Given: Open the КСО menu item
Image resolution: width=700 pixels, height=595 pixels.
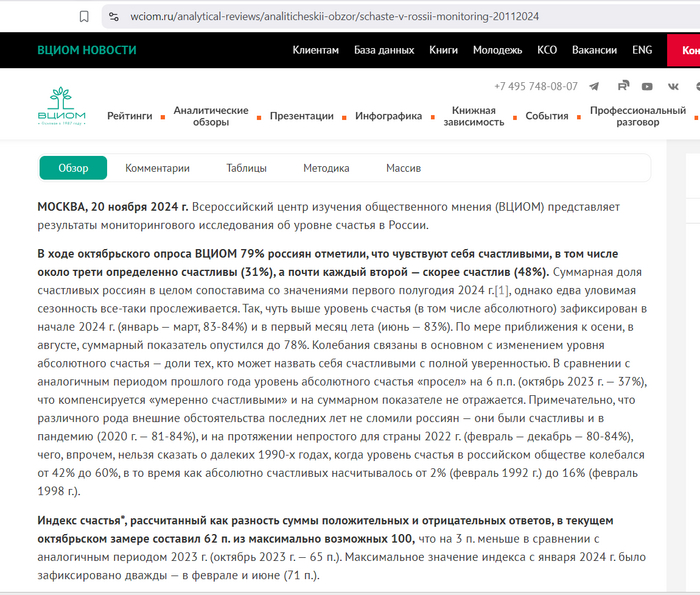Looking at the screenshot, I should [547, 50].
